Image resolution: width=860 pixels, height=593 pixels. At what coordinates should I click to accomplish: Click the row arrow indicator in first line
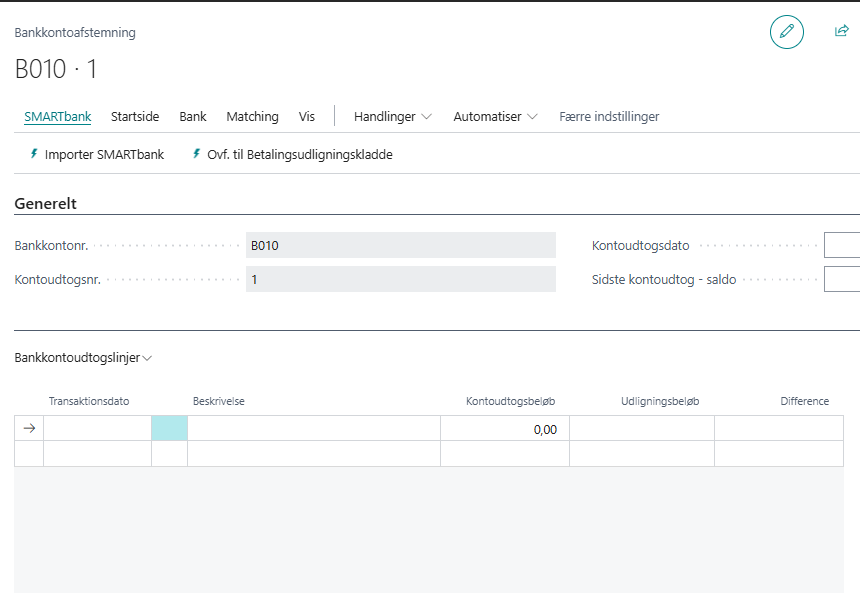[29, 428]
